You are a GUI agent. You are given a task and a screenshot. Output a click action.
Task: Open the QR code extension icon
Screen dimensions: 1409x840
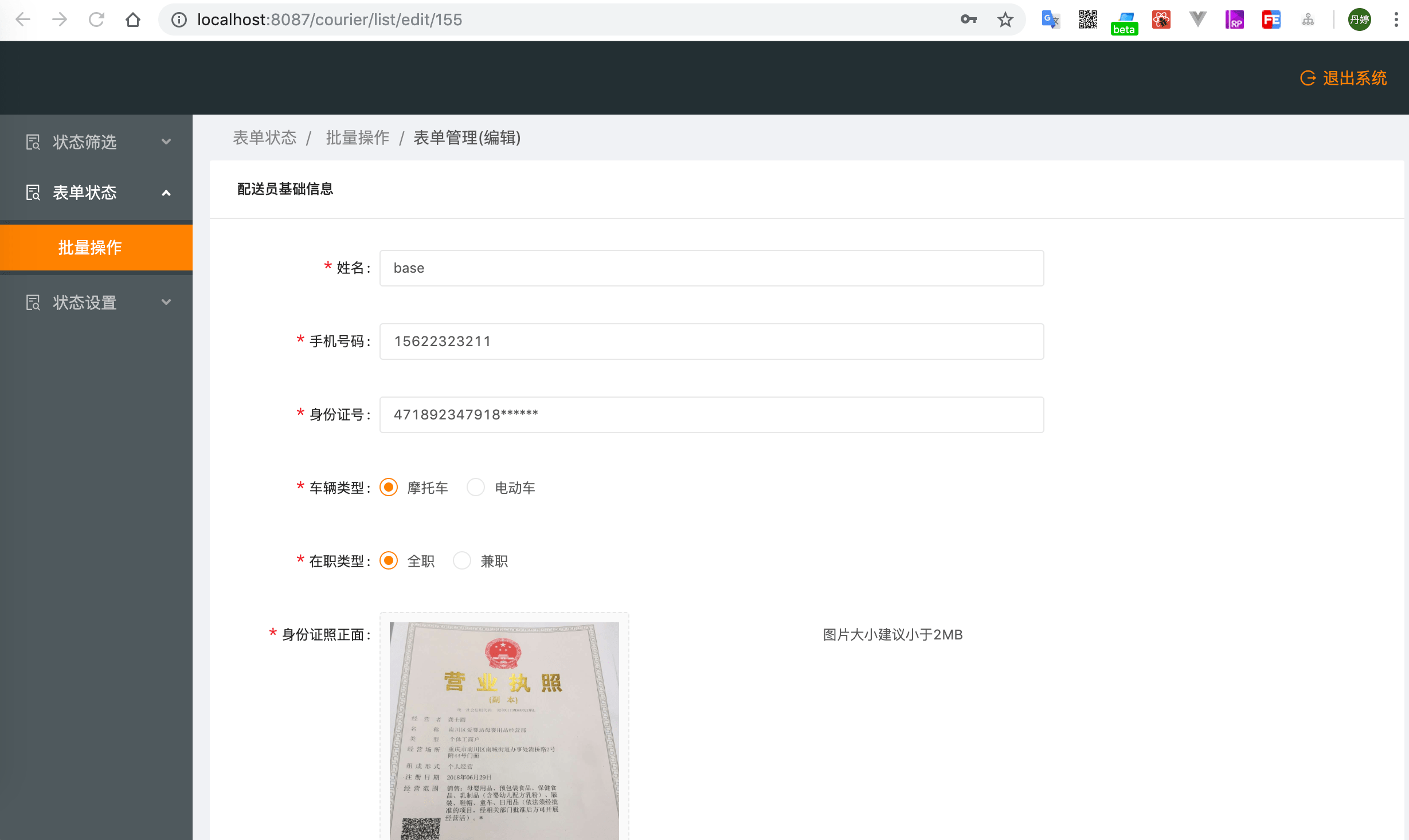(1087, 19)
